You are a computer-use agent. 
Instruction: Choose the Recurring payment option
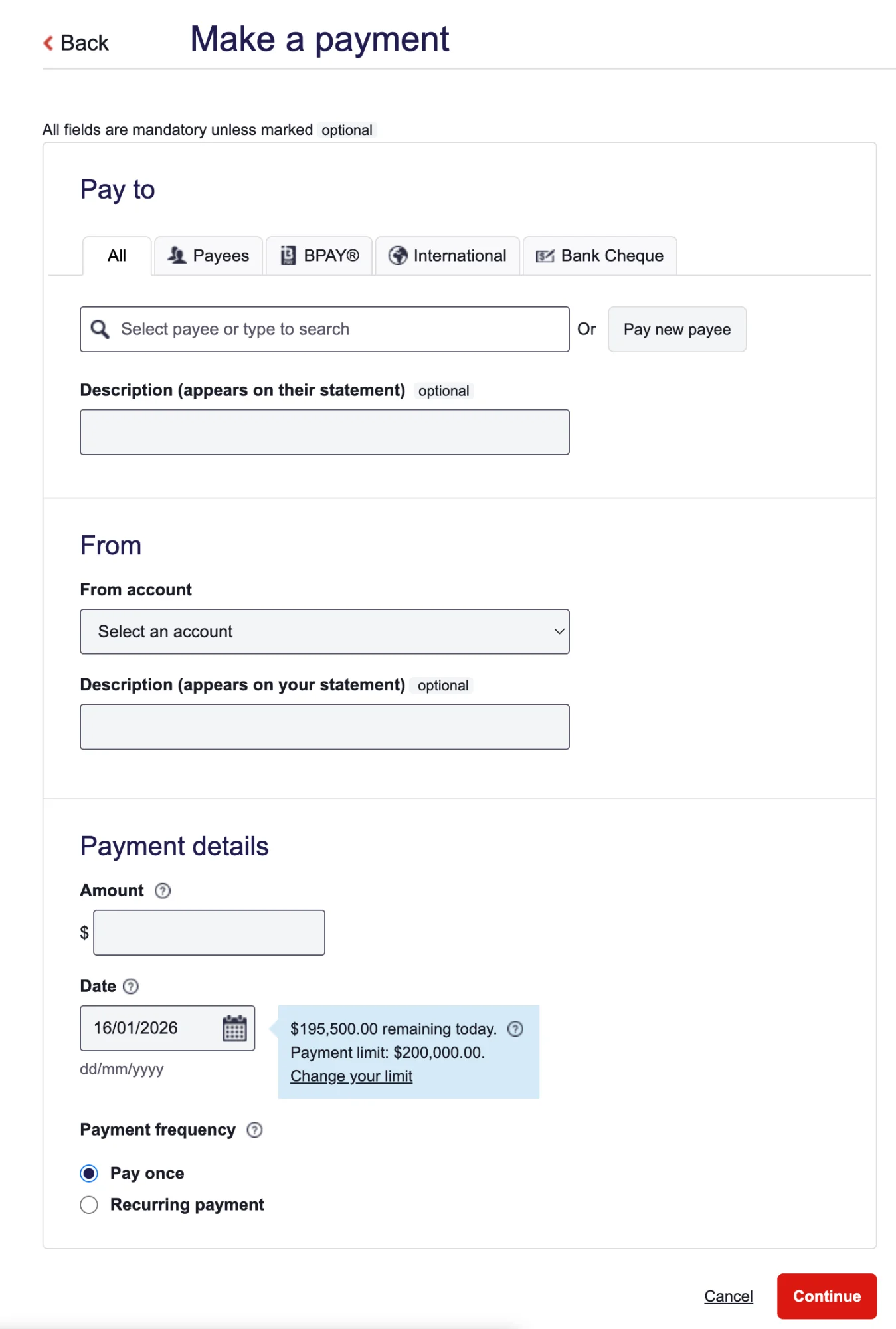click(x=88, y=1205)
